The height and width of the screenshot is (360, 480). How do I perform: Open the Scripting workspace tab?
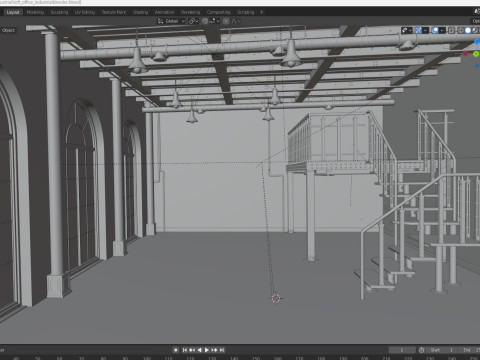click(x=246, y=12)
